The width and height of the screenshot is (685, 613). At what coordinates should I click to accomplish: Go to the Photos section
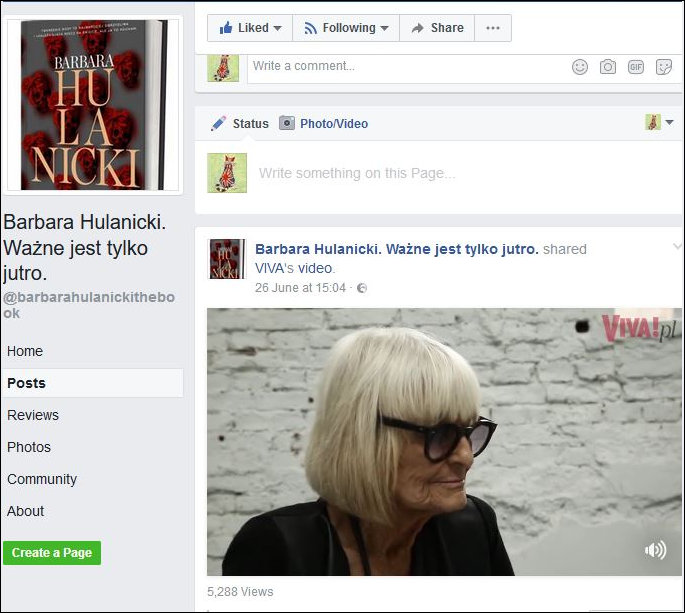tap(29, 447)
